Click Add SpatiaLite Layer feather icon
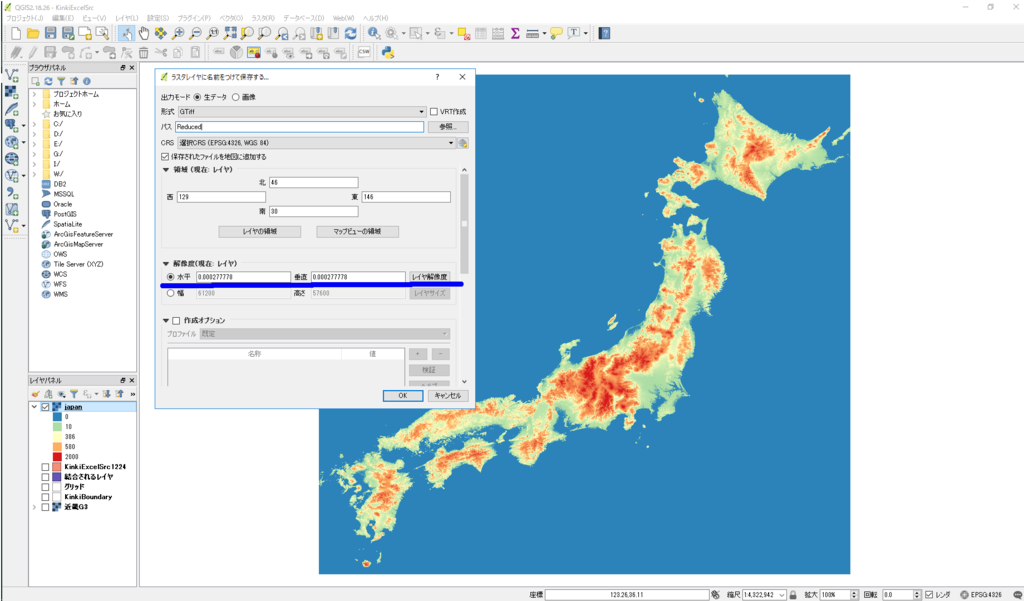The height and width of the screenshot is (601, 1024). tap(11, 108)
